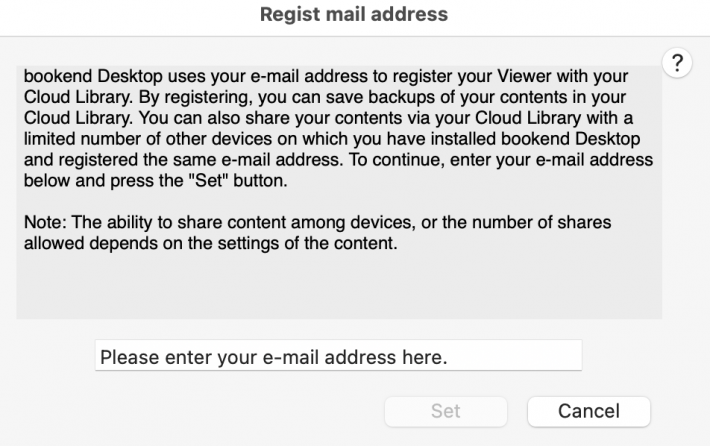710x446 pixels.
Task: Click the "Note:" paragraph first line
Action: point(317,222)
